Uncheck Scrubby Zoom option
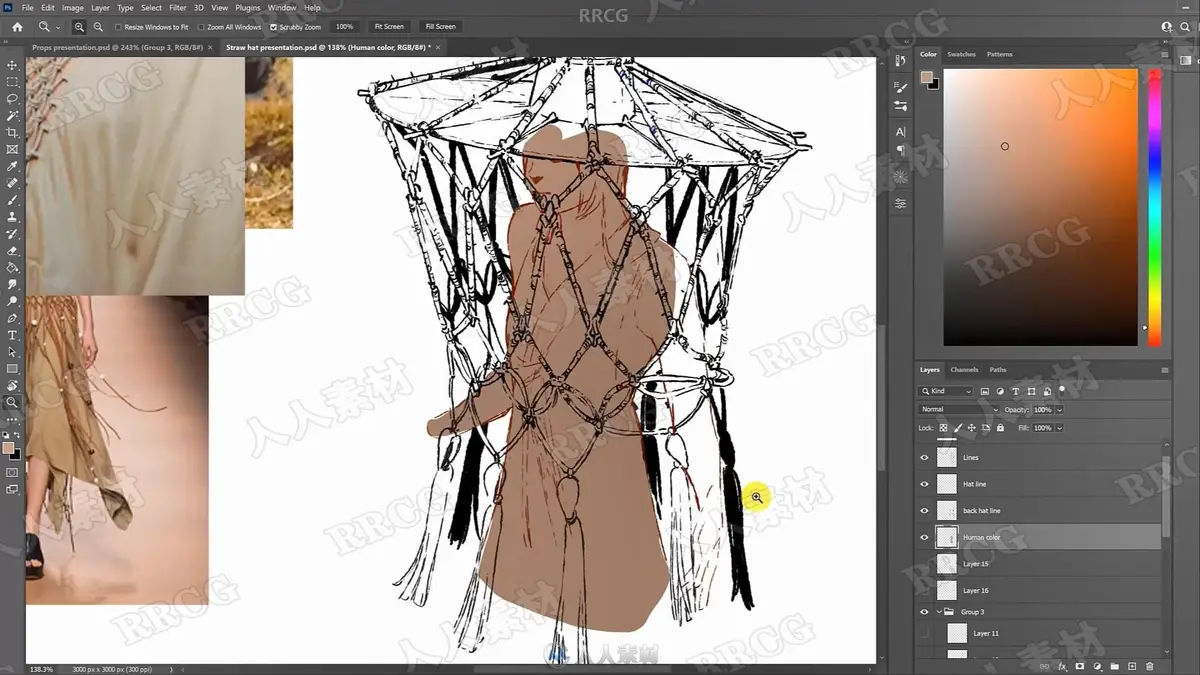1200x675 pixels. click(x=274, y=27)
